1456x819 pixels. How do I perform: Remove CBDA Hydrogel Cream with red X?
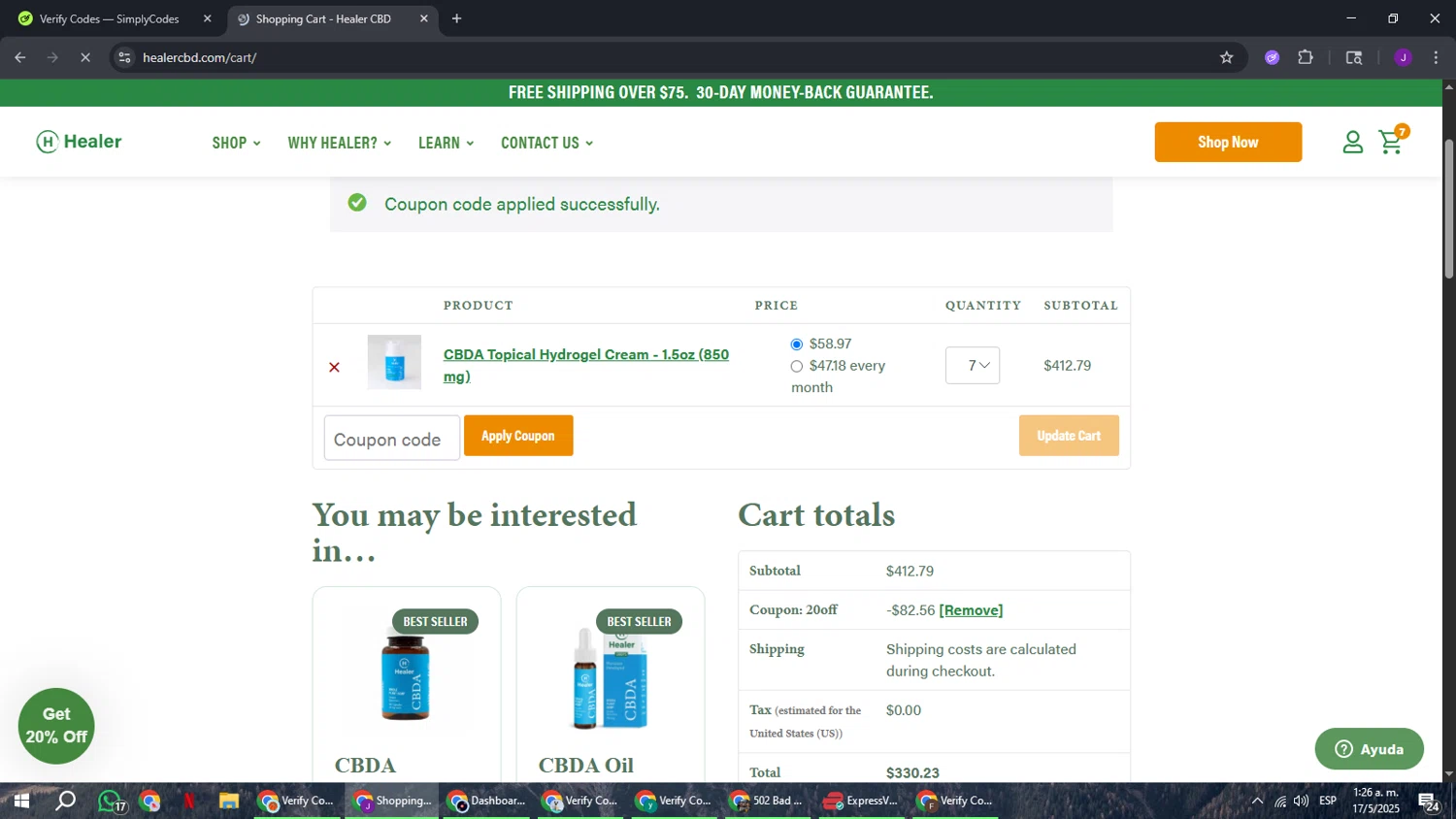pyautogui.click(x=334, y=367)
